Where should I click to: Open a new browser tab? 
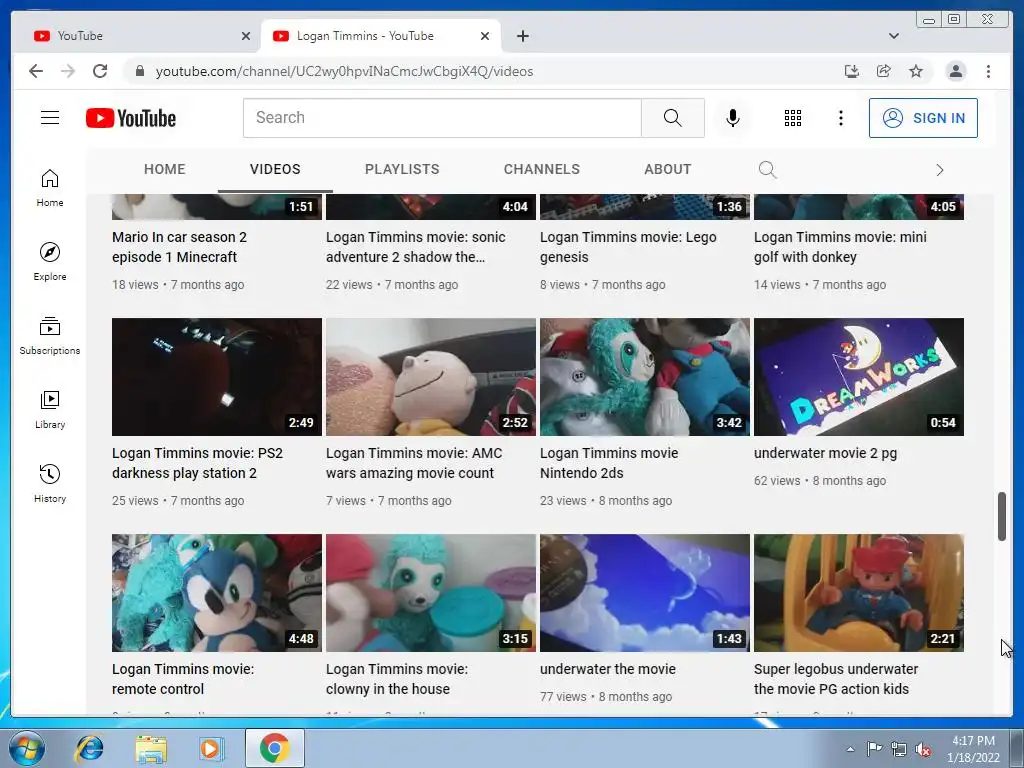pyautogui.click(x=522, y=36)
